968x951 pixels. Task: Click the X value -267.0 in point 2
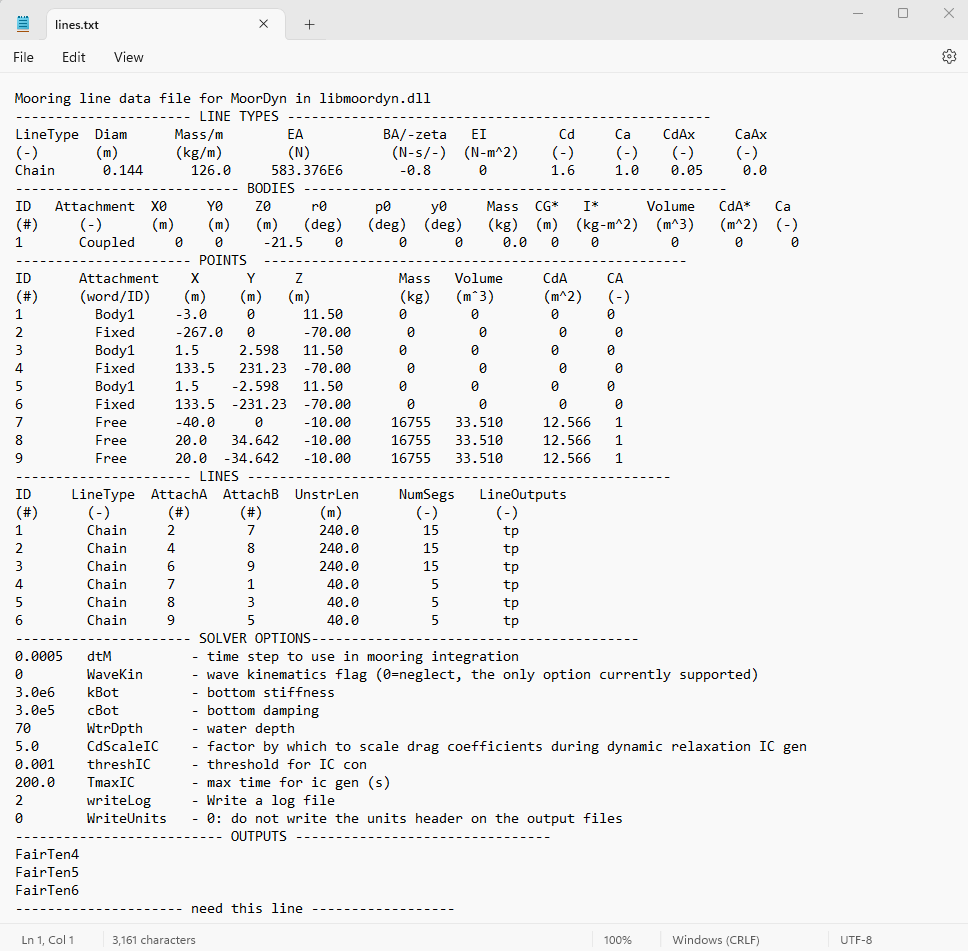[x=199, y=332]
